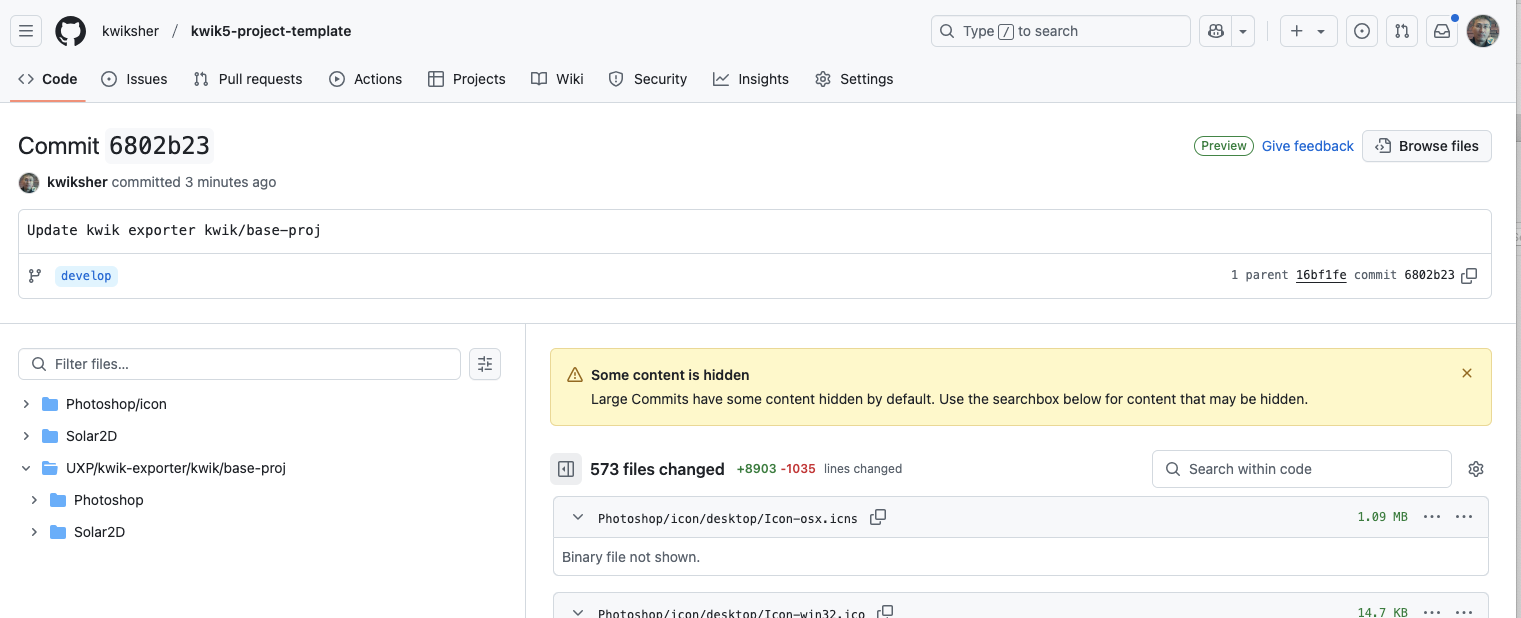Open the user profile avatar menu
Image resolution: width=1521 pixels, height=618 pixels.
click(x=1483, y=31)
